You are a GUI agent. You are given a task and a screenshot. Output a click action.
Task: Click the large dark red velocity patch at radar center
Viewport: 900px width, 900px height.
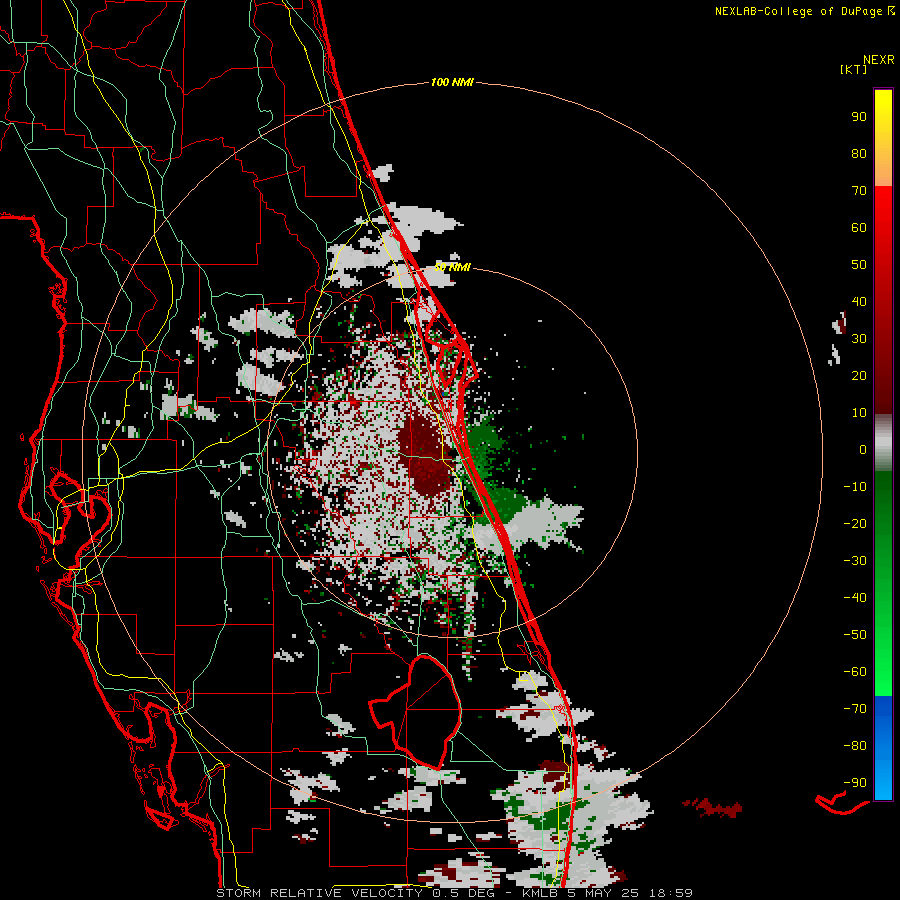tap(425, 457)
